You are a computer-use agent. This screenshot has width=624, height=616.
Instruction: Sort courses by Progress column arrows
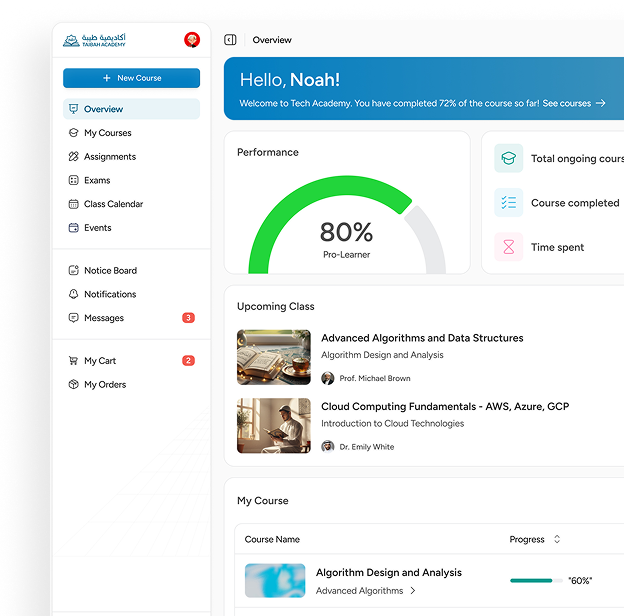coord(557,540)
